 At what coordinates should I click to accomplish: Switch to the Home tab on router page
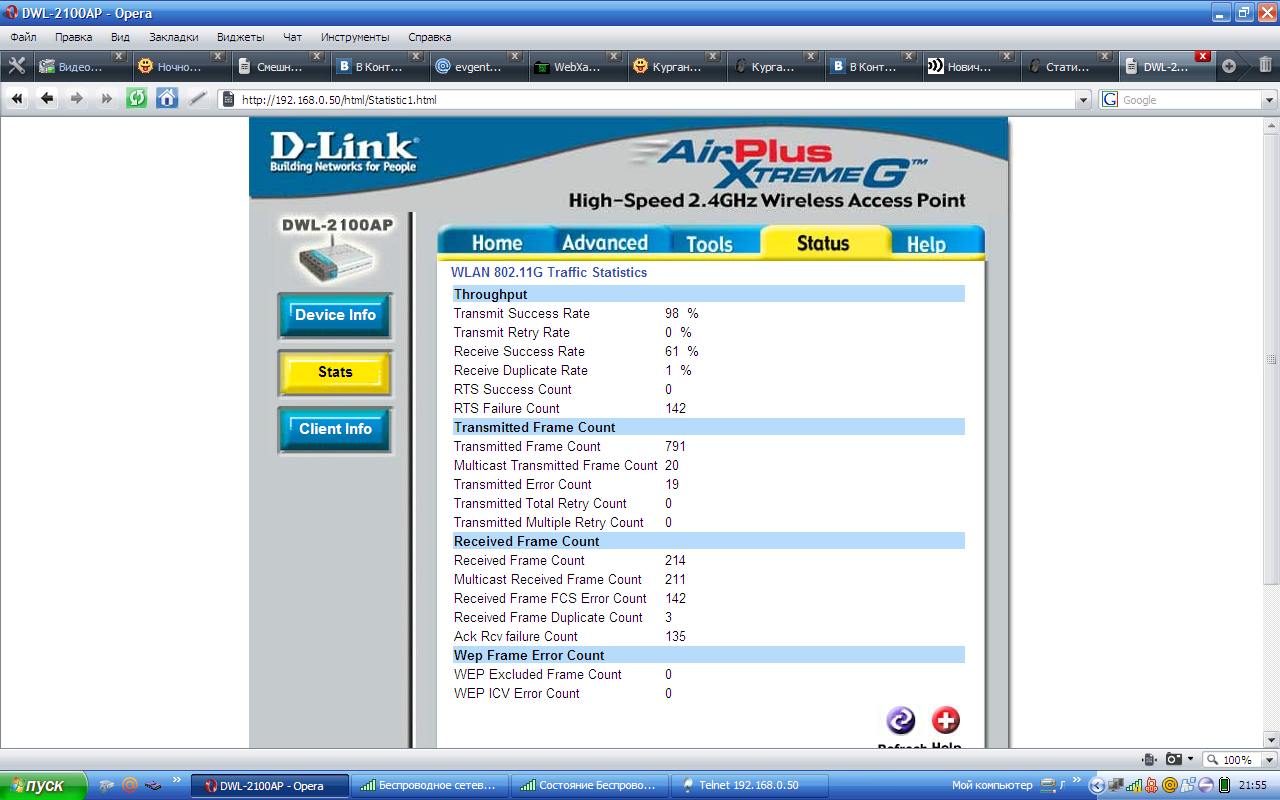496,243
